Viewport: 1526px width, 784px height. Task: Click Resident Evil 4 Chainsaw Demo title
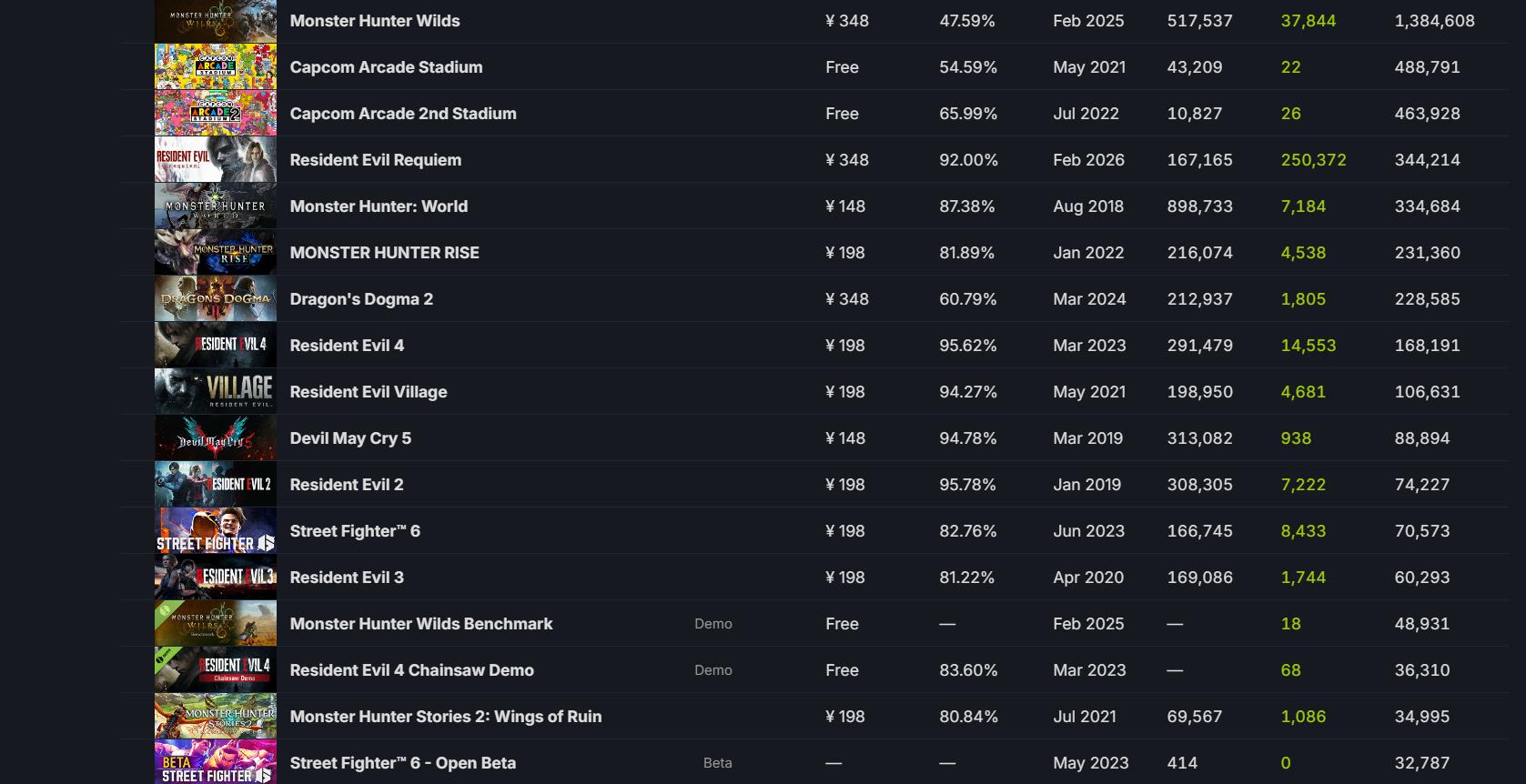coord(411,670)
